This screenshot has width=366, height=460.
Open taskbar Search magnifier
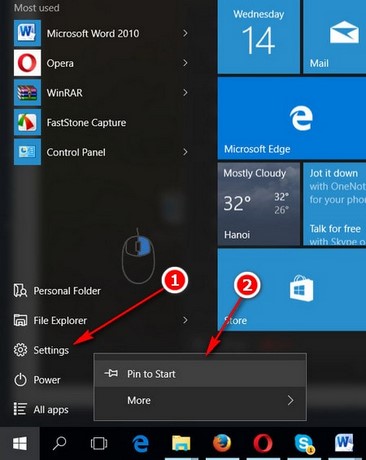point(60,443)
